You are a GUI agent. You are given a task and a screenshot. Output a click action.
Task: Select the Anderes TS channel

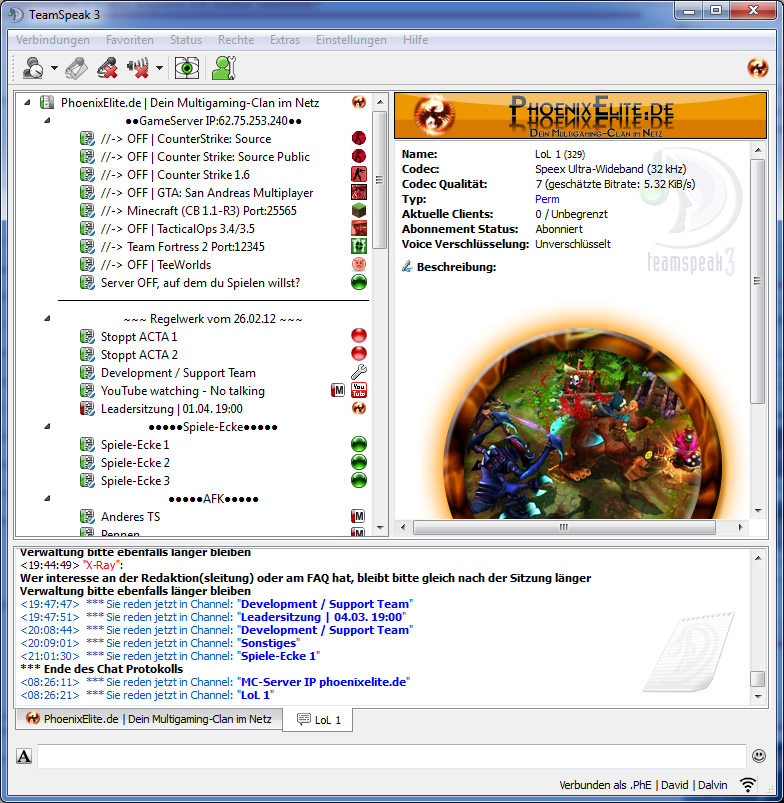click(131, 517)
